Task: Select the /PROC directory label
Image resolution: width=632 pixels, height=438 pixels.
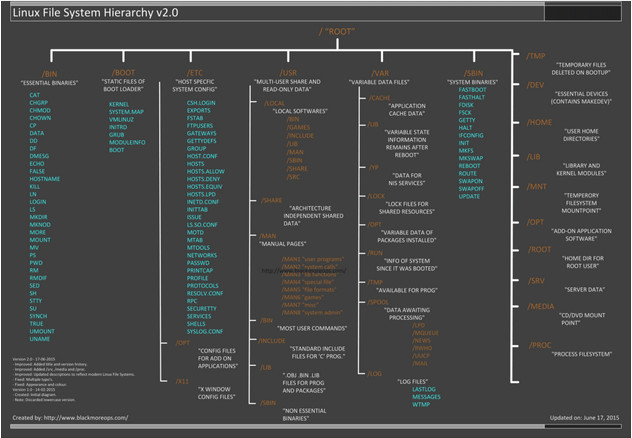Action: tap(540, 345)
